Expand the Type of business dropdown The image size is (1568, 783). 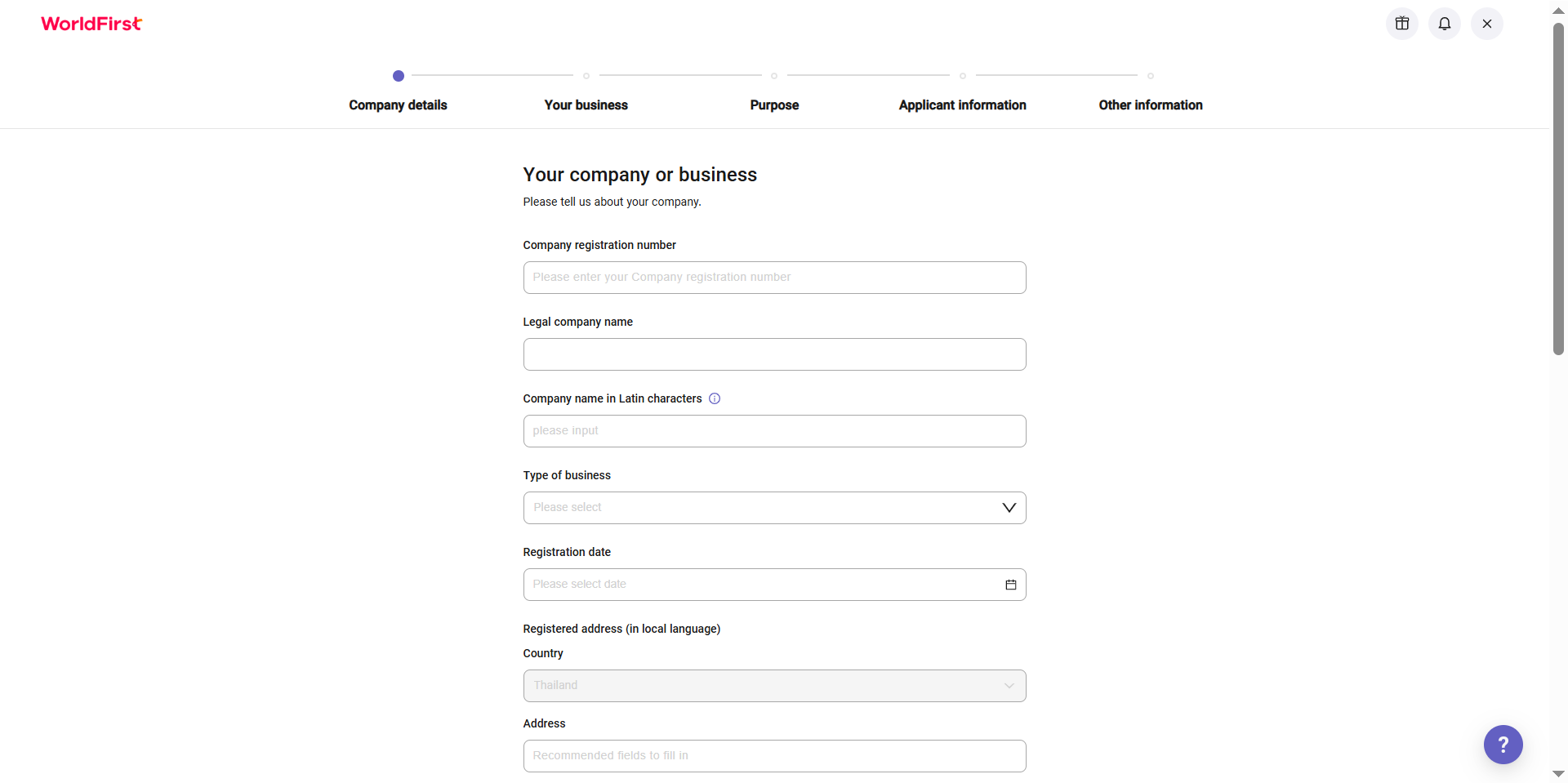[759, 508]
